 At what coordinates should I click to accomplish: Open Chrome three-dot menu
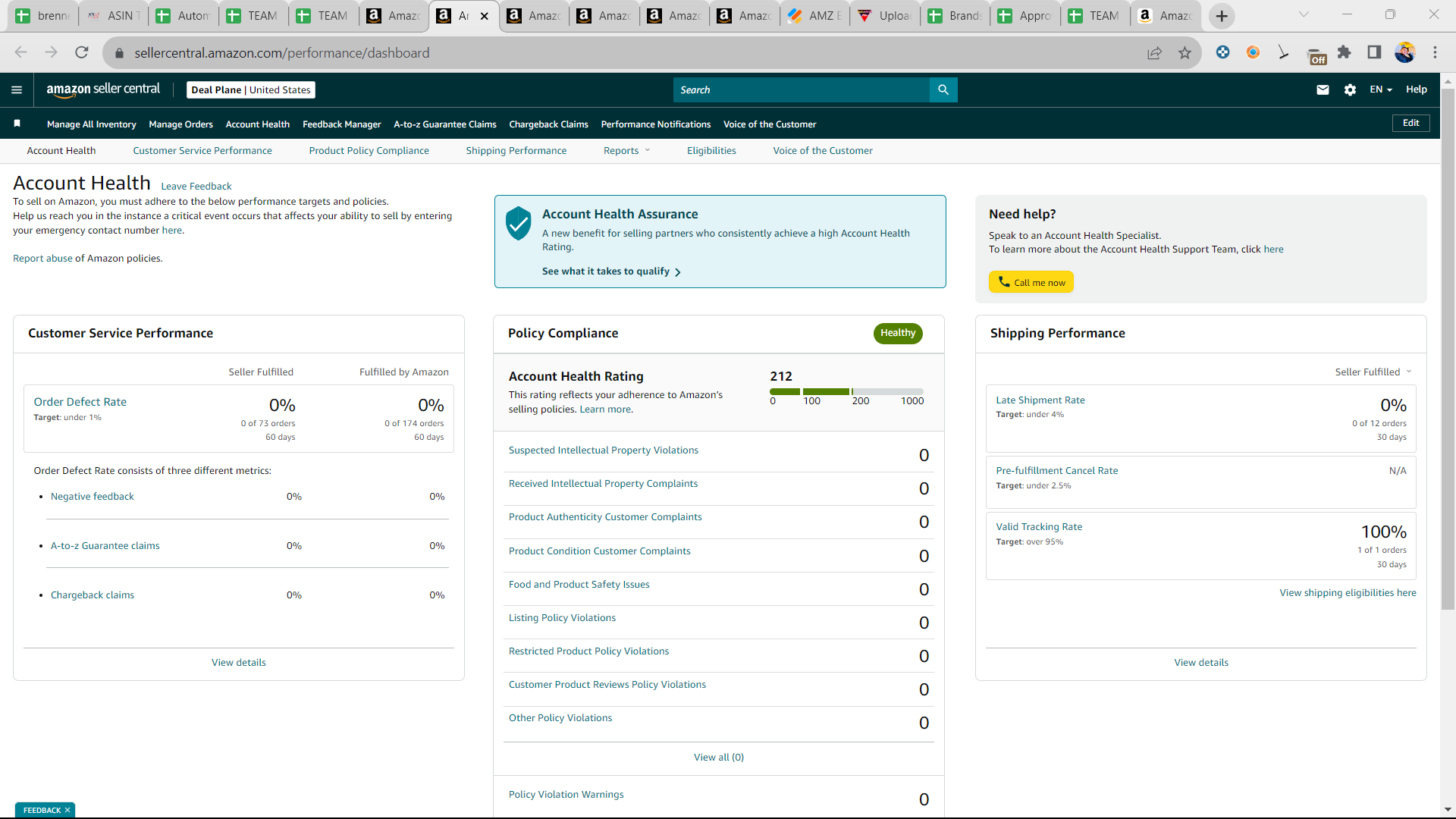[x=1435, y=52]
